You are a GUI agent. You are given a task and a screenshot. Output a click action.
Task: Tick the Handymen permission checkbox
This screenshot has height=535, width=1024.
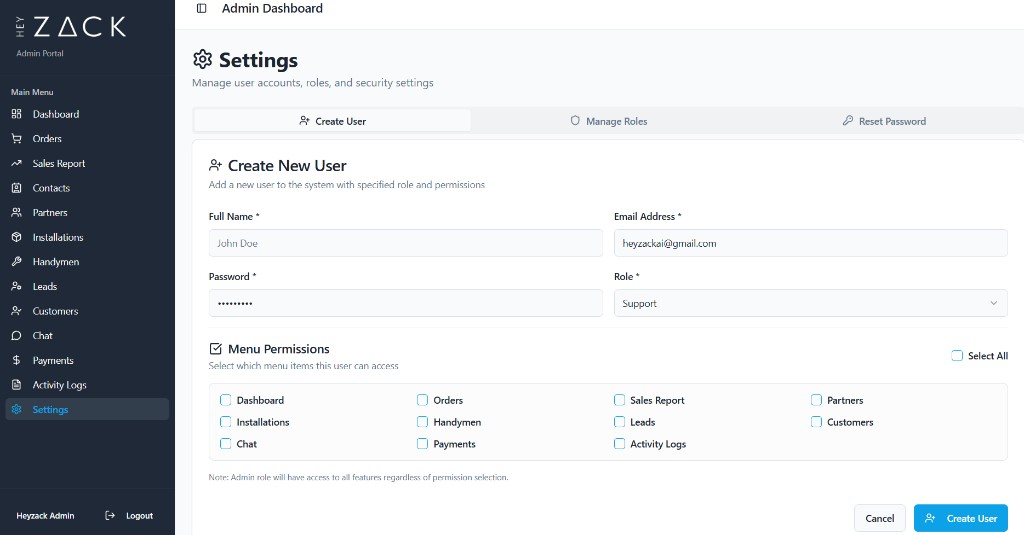pos(423,422)
